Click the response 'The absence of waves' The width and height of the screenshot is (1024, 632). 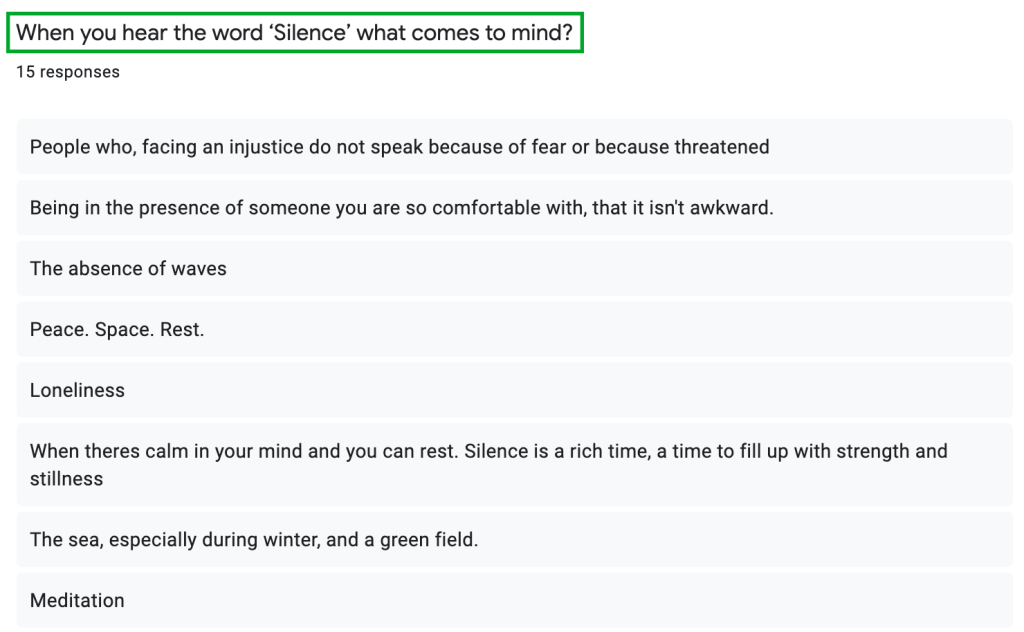[x=128, y=268]
